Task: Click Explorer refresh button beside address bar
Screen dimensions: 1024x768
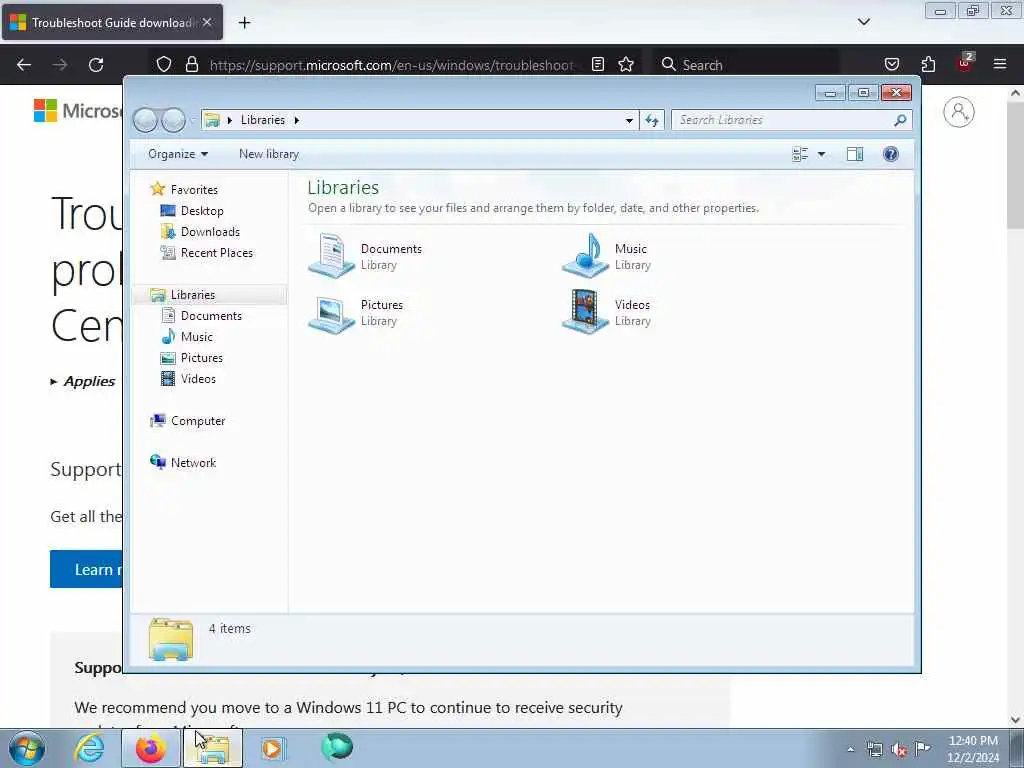Action: (652, 120)
